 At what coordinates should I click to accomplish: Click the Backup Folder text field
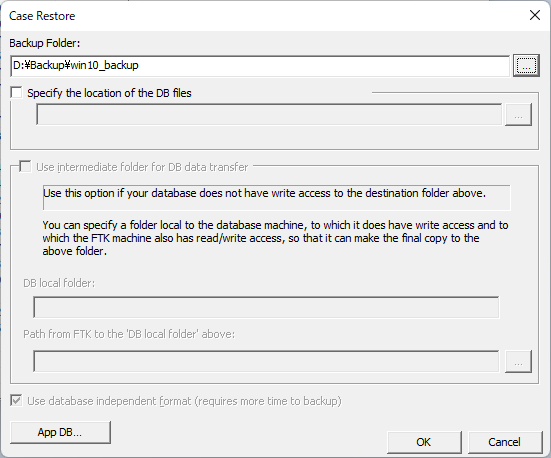tap(260, 66)
